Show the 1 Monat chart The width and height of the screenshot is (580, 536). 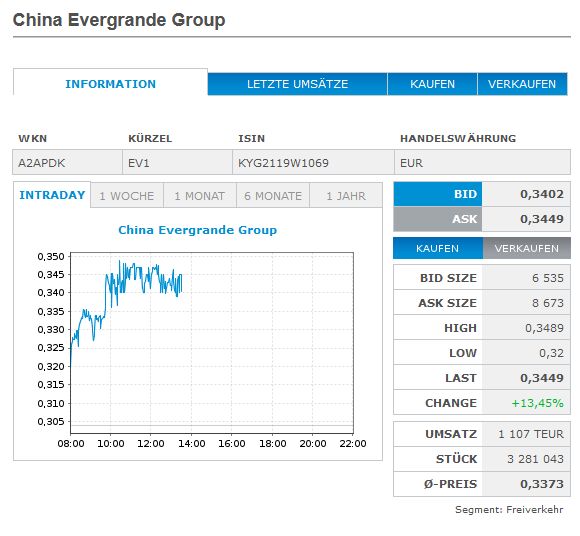[x=200, y=196]
